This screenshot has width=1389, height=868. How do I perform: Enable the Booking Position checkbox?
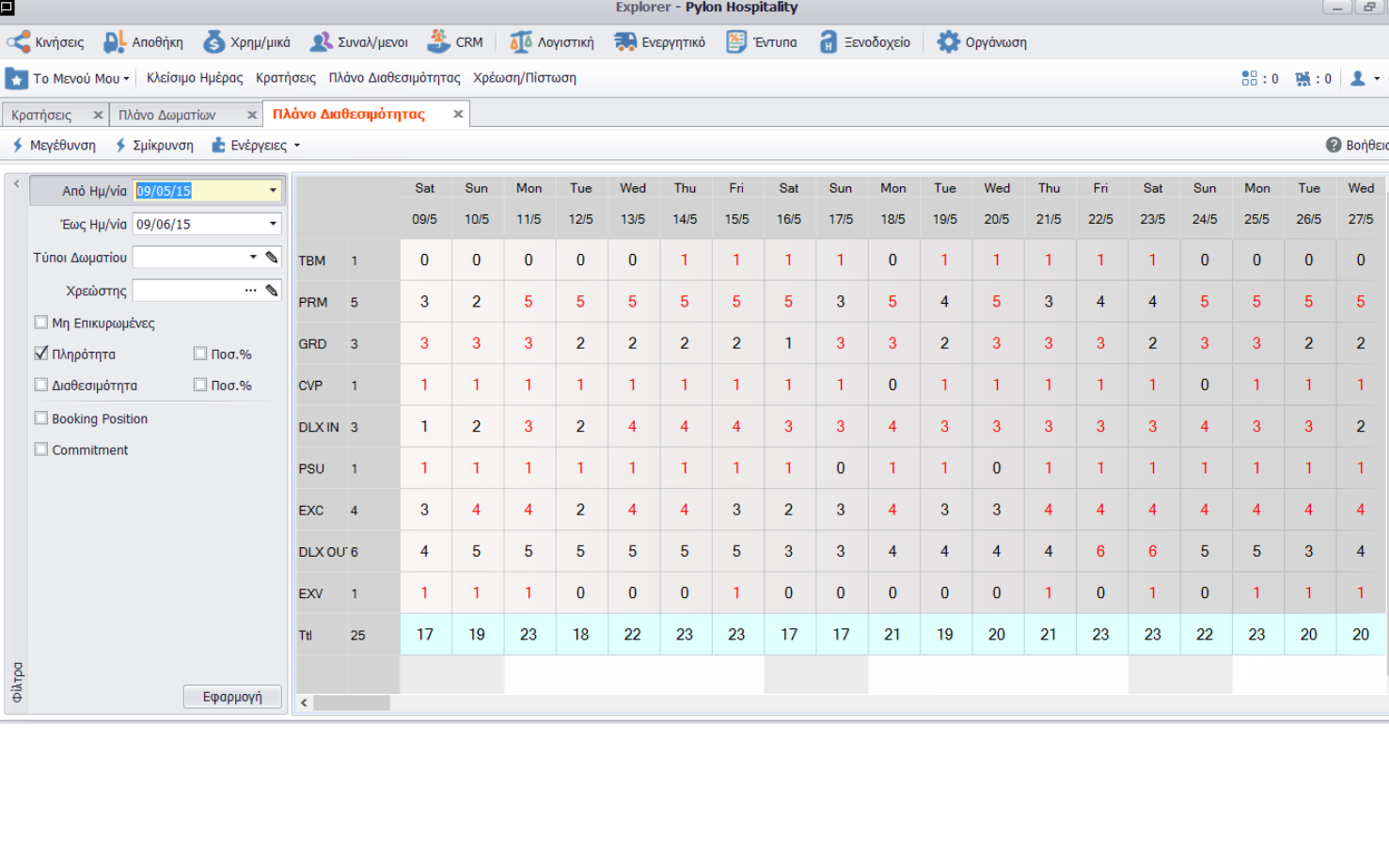coord(41,418)
